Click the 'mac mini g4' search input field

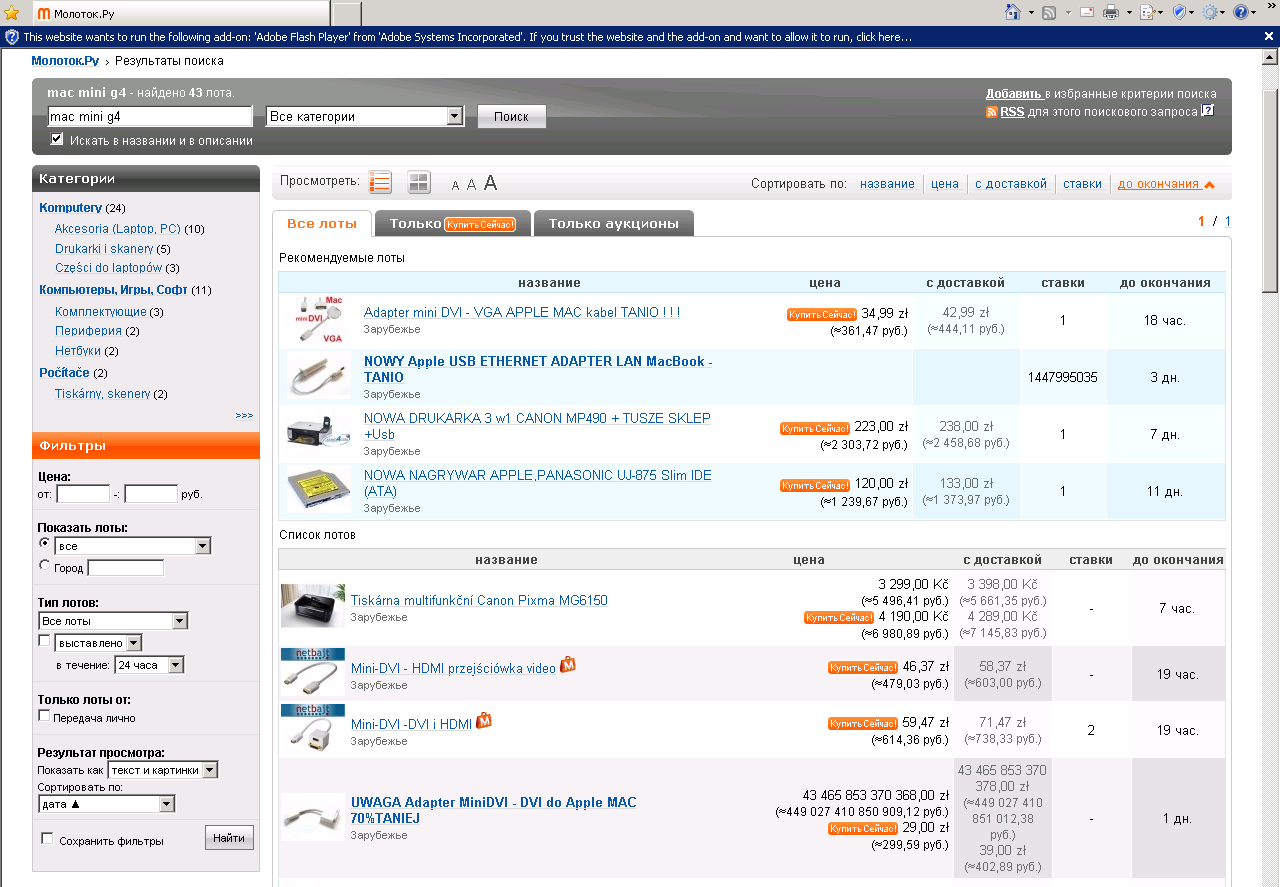tap(150, 116)
